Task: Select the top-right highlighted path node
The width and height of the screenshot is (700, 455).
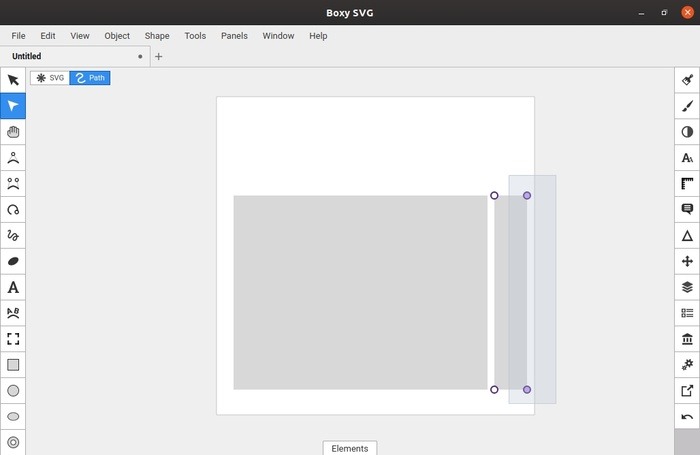Action: pos(527,196)
